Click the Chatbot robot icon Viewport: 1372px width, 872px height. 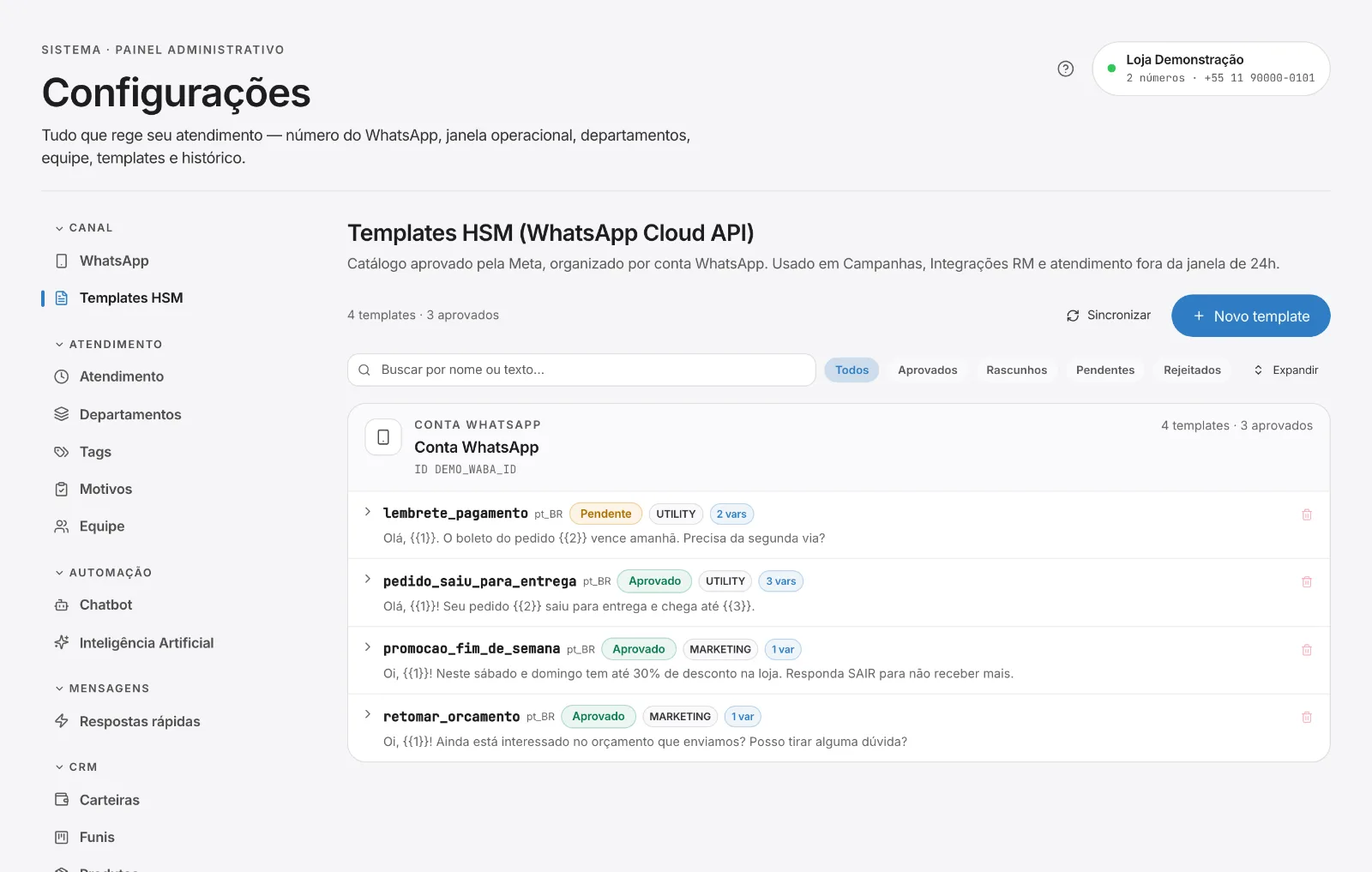[x=62, y=604]
